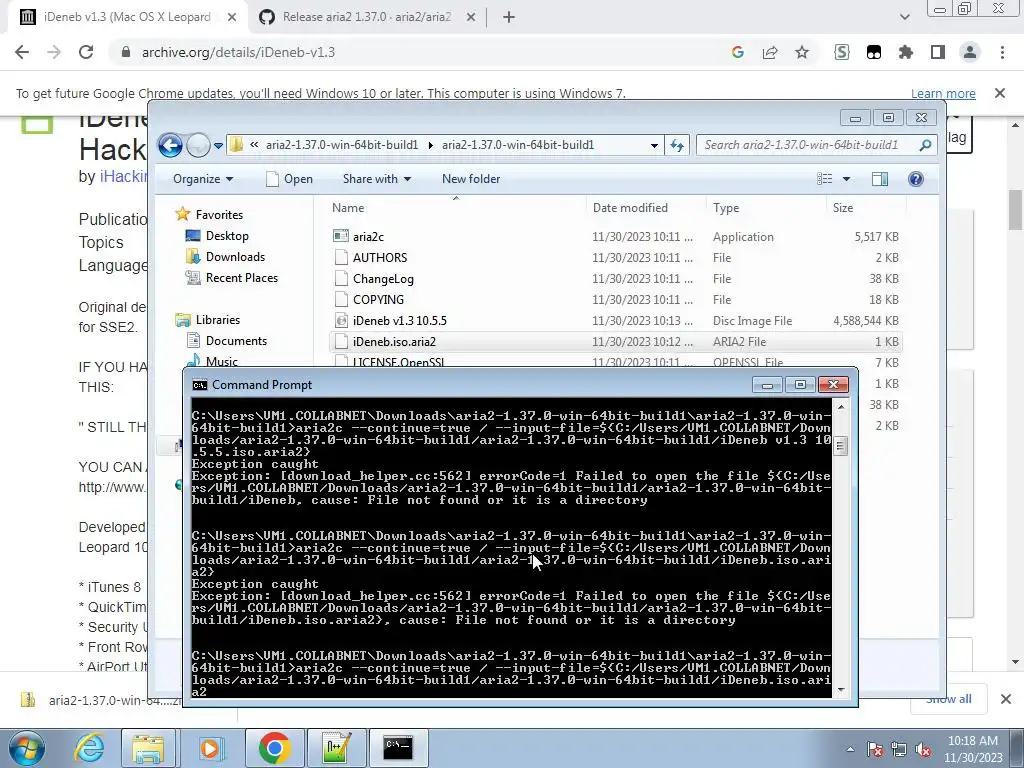Open Windows Media Player taskbar icon
Viewport: 1024px width, 768px height.
point(210,748)
